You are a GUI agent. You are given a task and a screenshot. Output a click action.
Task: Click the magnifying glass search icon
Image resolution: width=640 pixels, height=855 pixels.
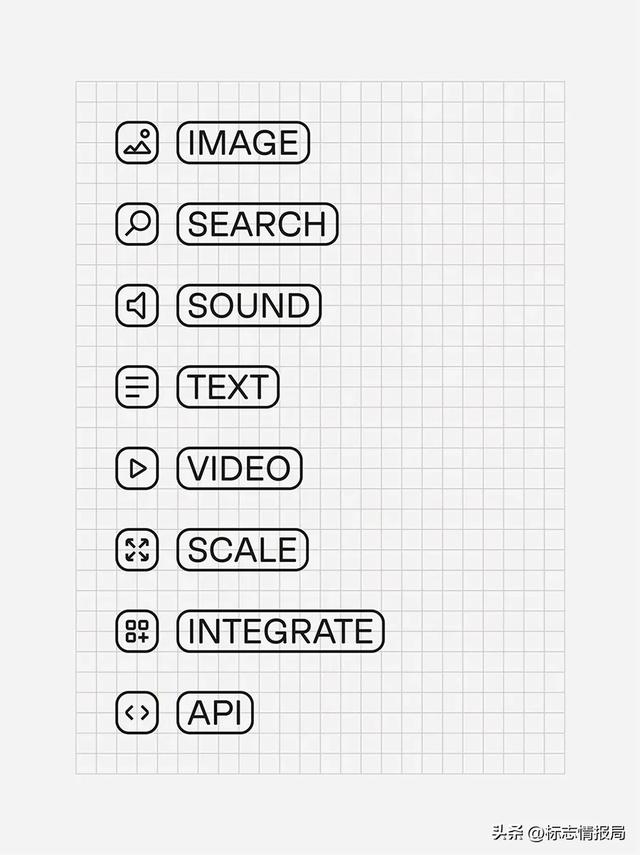click(x=137, y=224)
